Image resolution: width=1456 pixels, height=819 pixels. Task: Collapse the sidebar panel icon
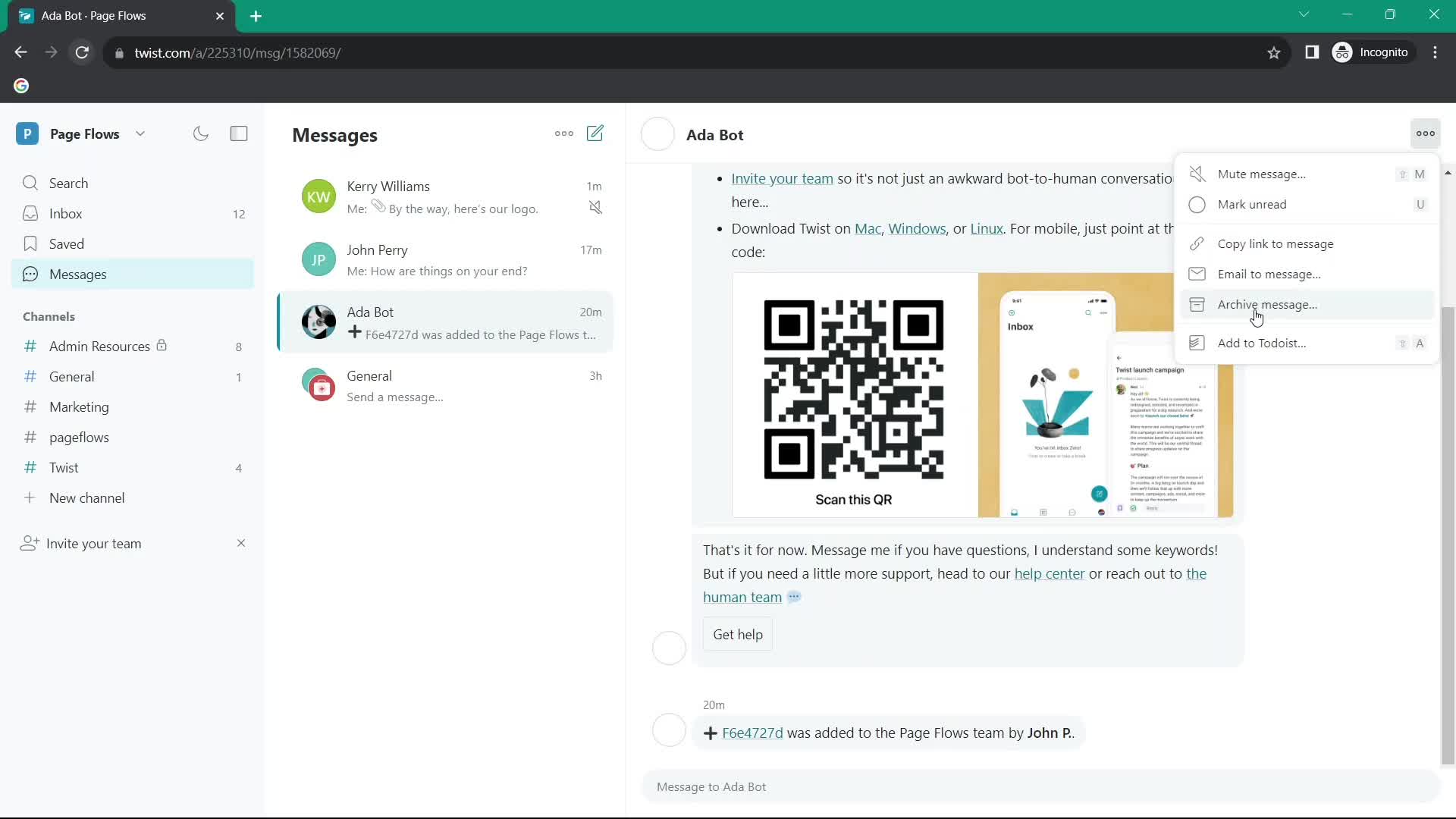(x=239, y=133)
